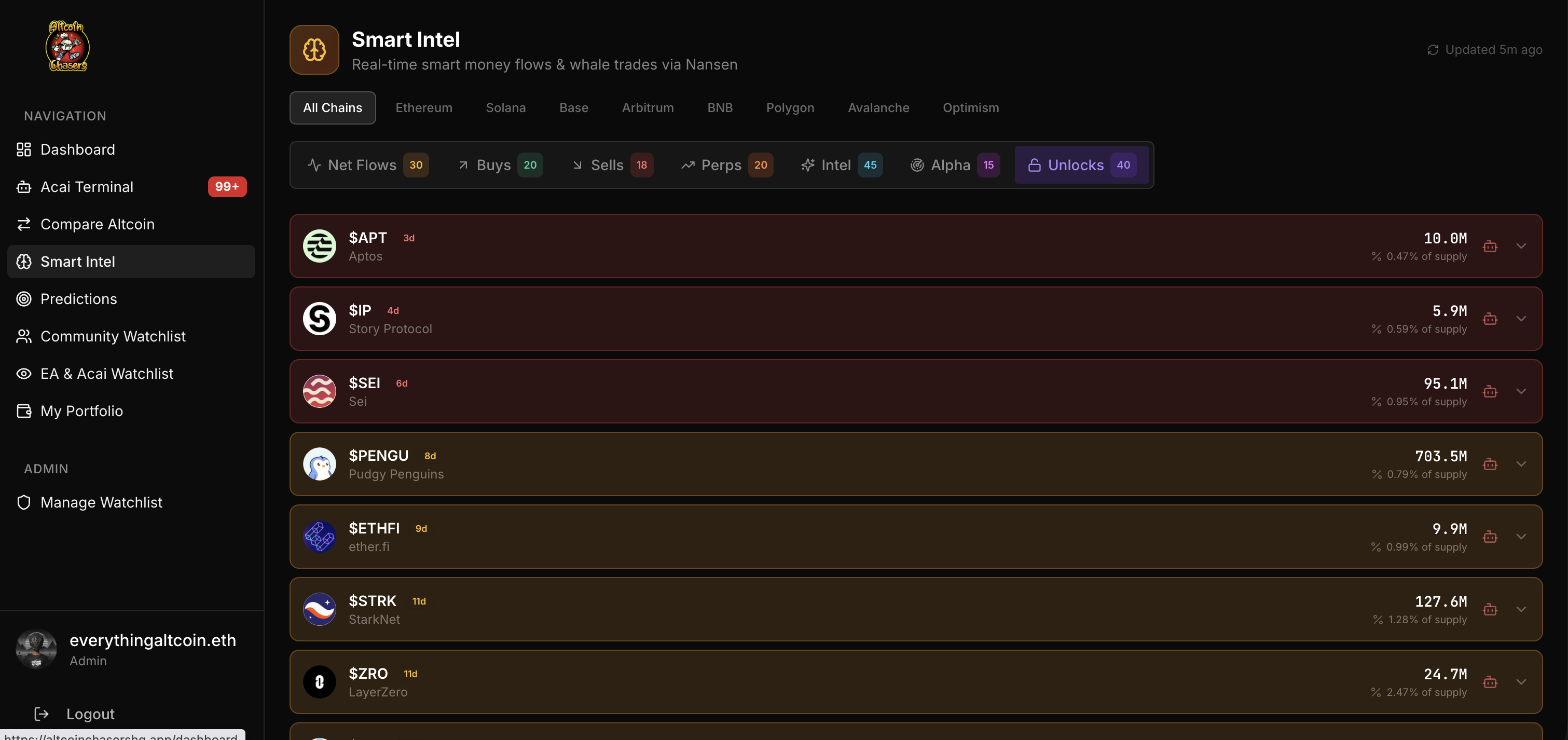Click the Altcoin Chasers logo
Image resolution: width=1568 pixels, height=740 pixels.
click(67, 46)
